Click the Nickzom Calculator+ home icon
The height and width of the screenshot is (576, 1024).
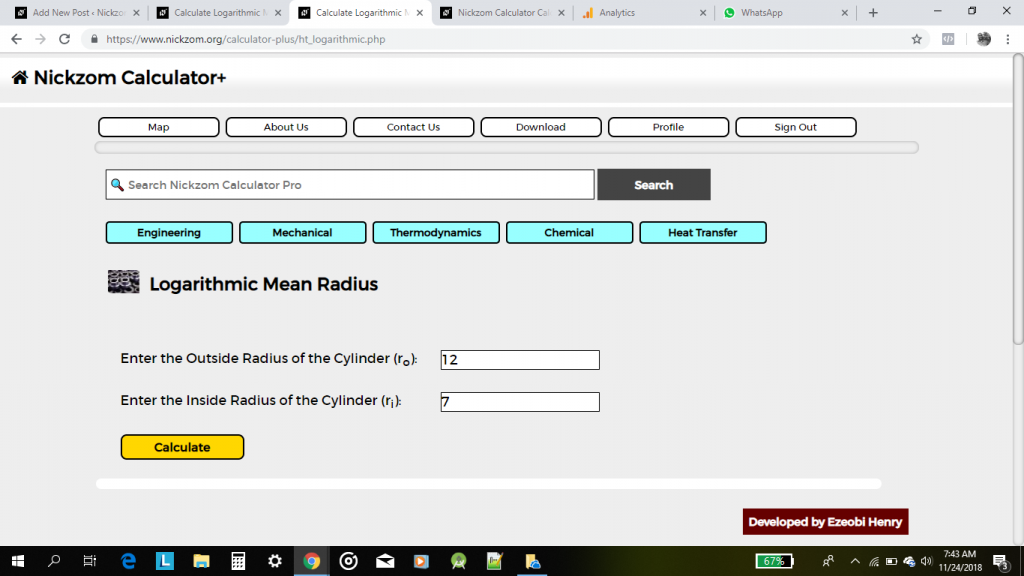pos(20,78)
